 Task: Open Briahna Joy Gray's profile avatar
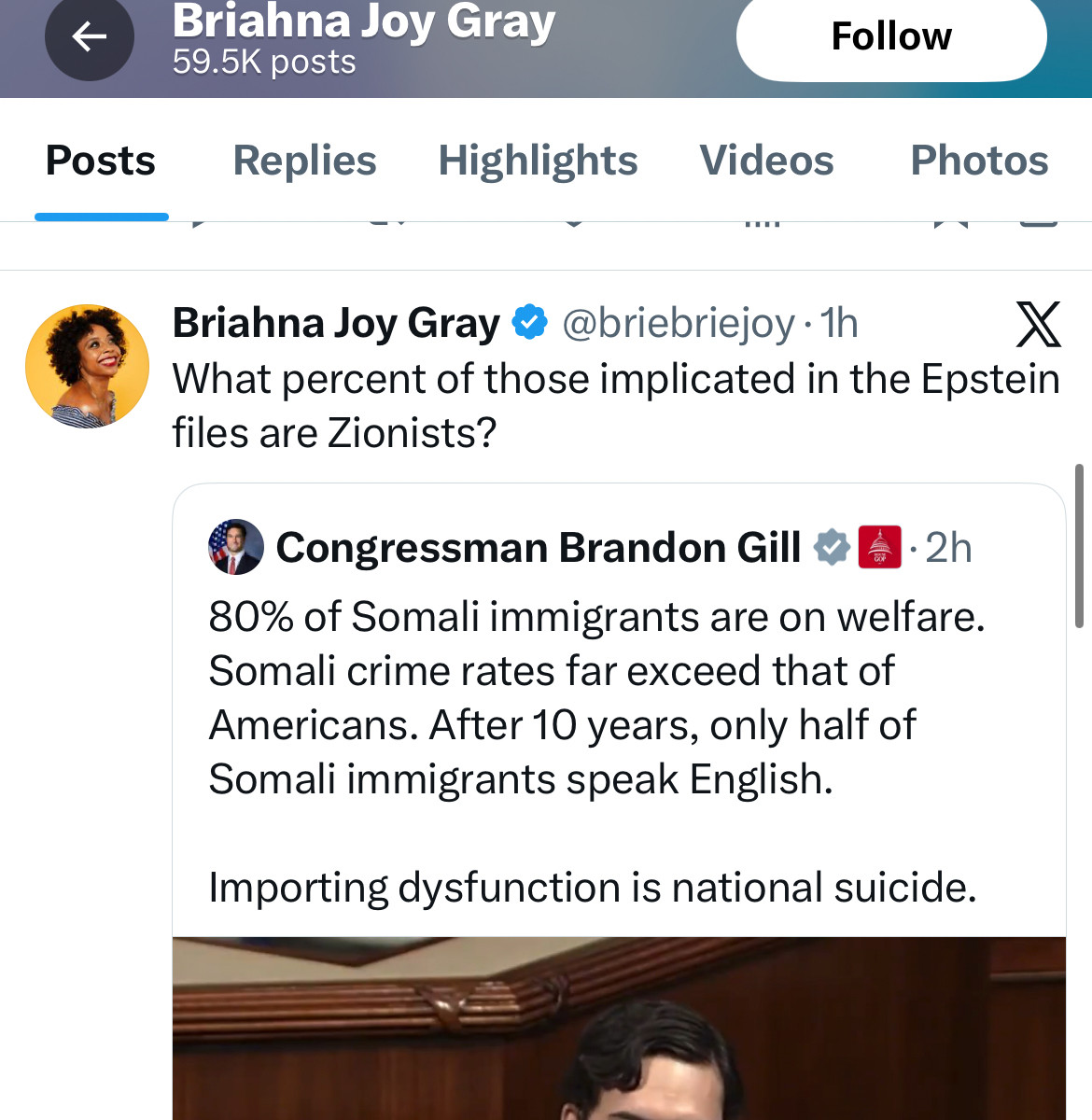coord(87,366)
